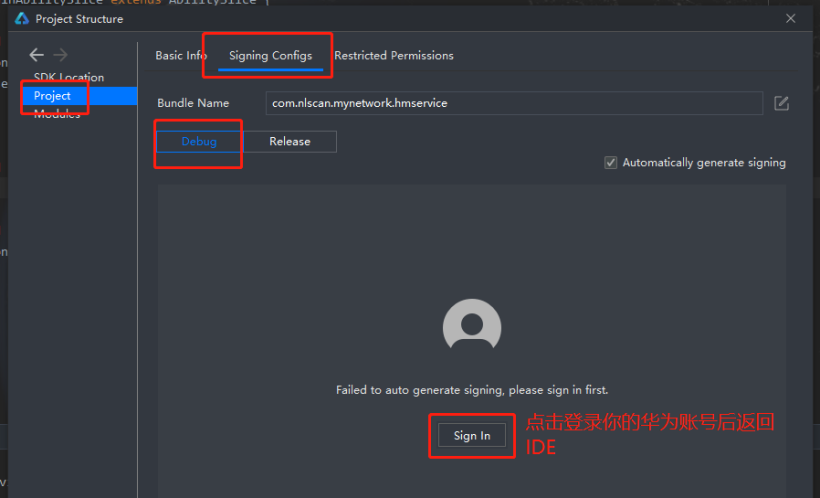Click the Bundle Name input field
Screen dimensions: 820x498
coord(514,103)
